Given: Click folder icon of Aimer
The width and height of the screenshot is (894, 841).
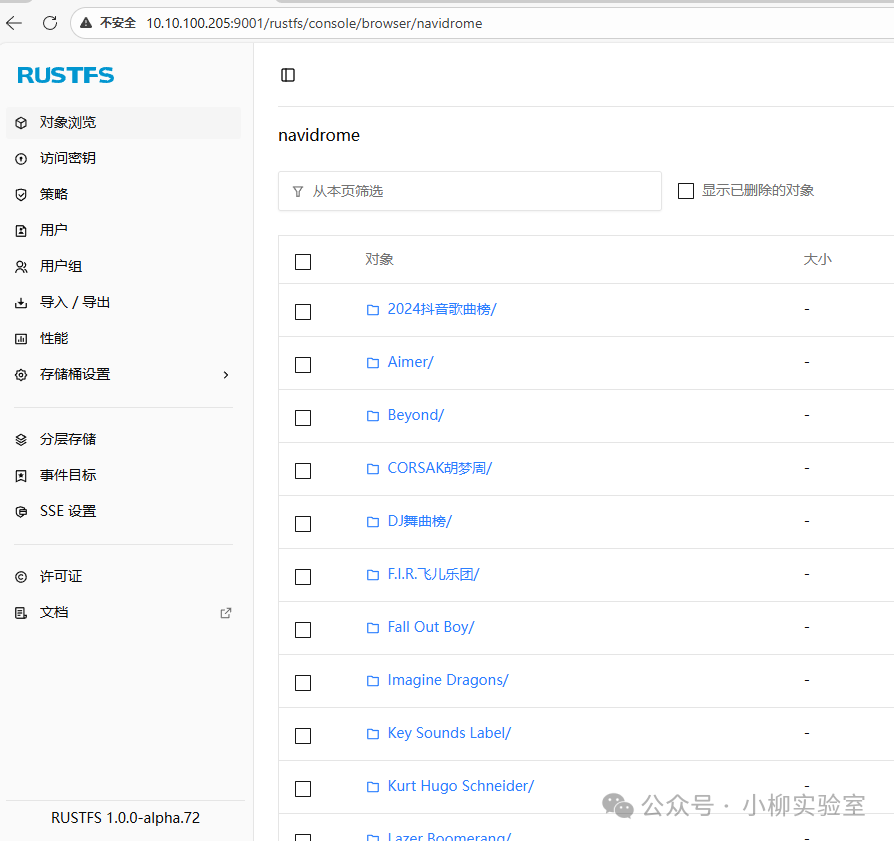Looking at the screenshot, I should 373,363.
